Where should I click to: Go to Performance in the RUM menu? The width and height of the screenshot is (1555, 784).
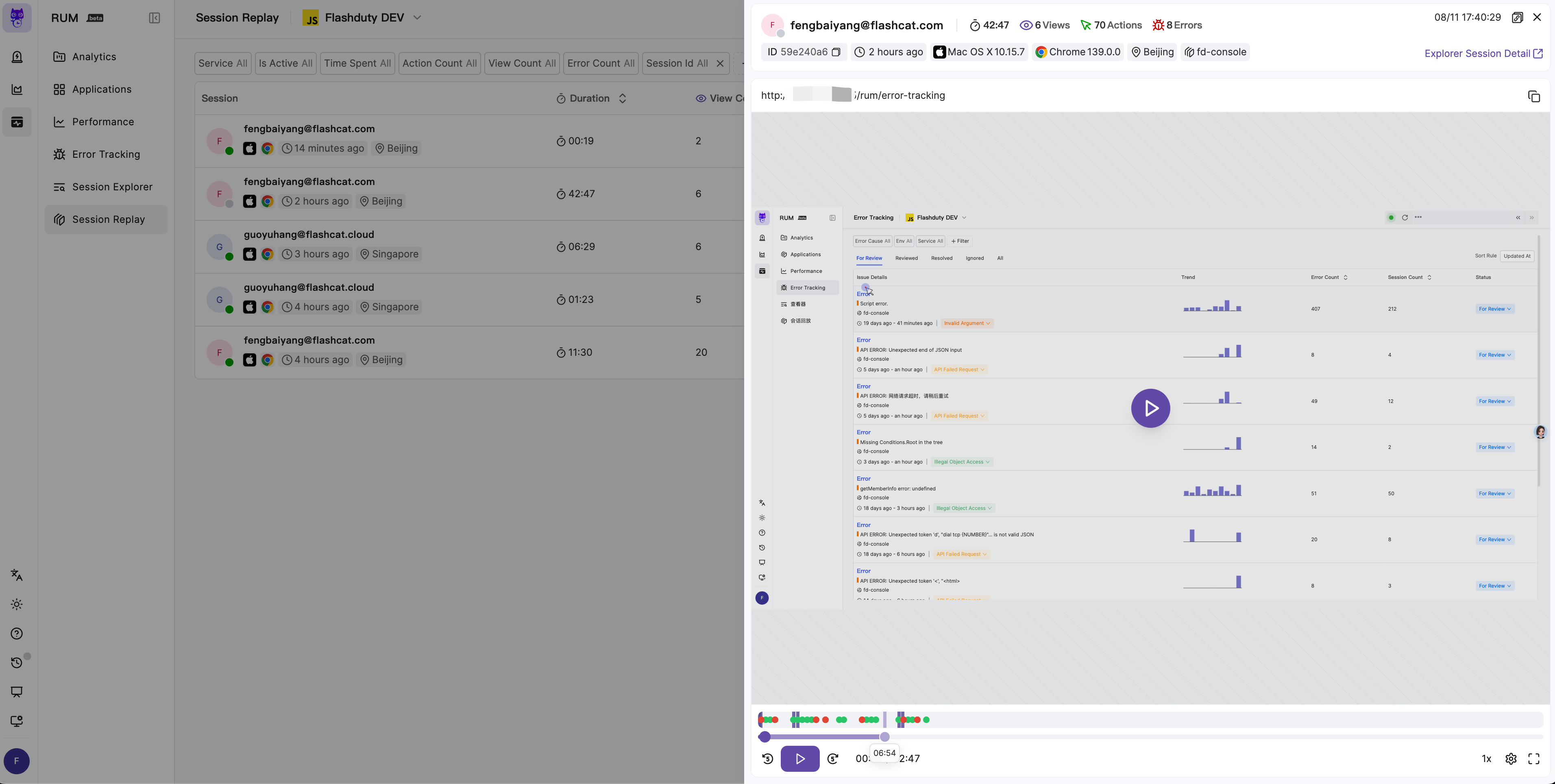[106, 122]
